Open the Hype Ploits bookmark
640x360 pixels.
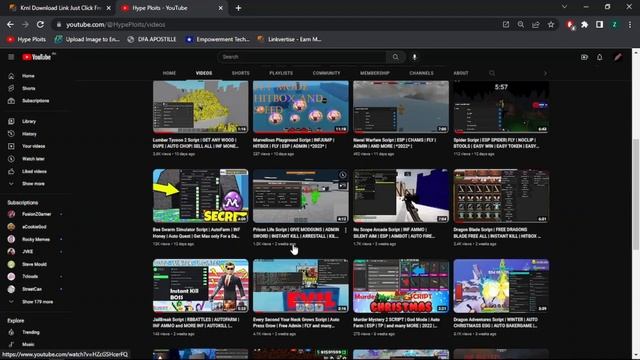26,39
